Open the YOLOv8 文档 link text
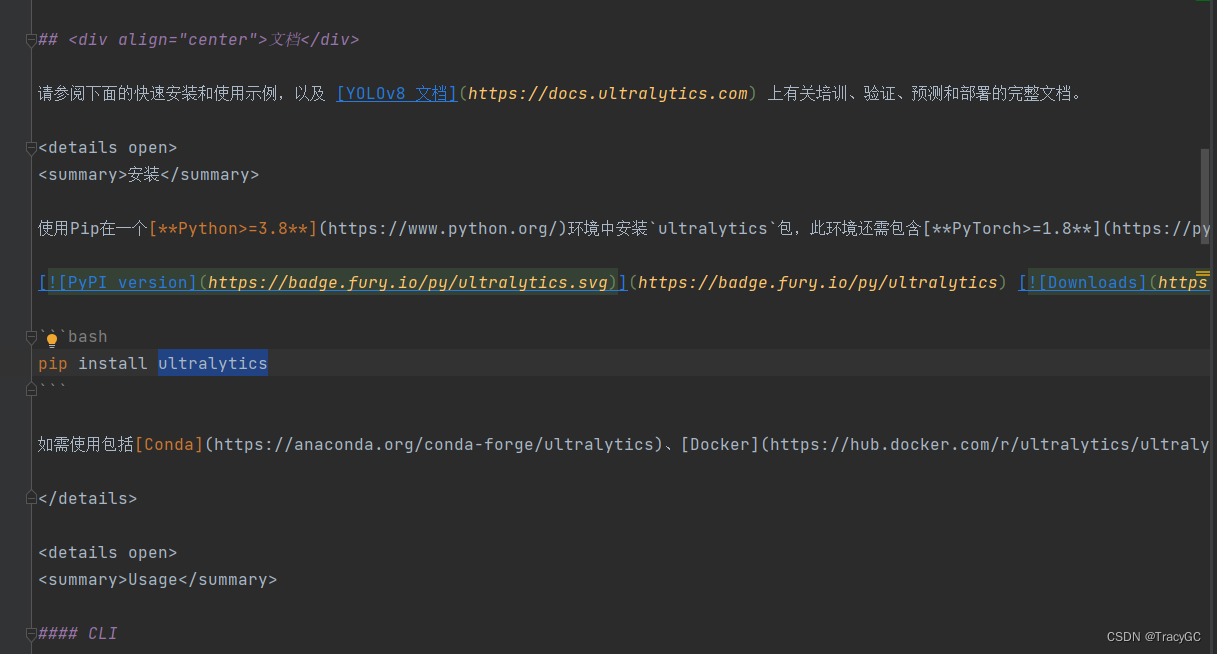1217x654 pixels. point(396,94)
